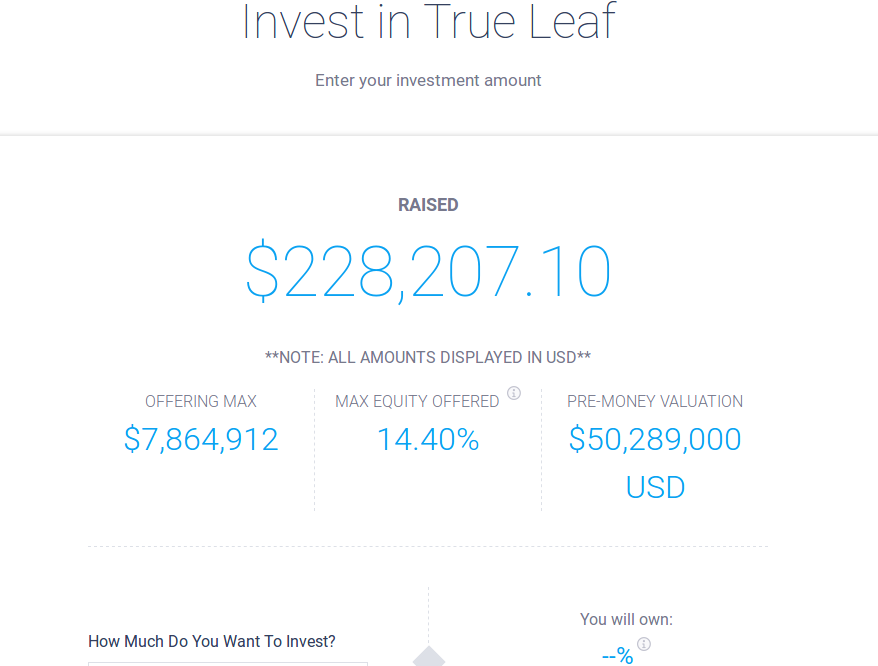Click inside the investment amount input box
878x666 pixels.
coord(228,663)
